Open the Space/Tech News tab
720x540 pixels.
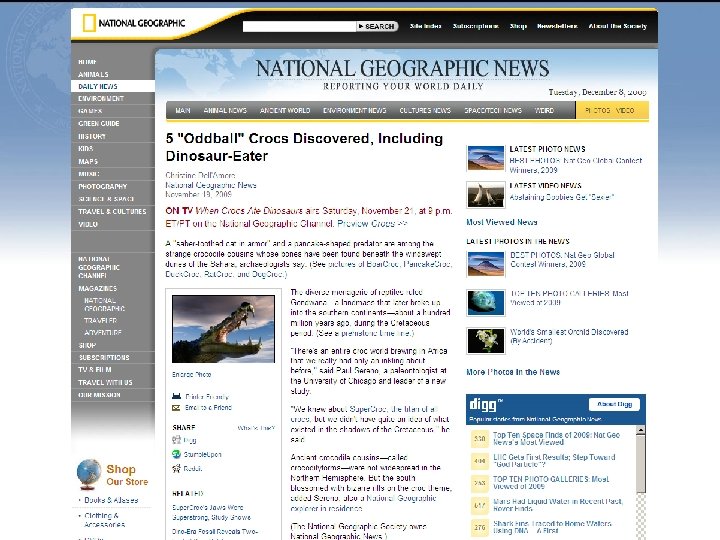pyautogui.click(x=493, y=111)
